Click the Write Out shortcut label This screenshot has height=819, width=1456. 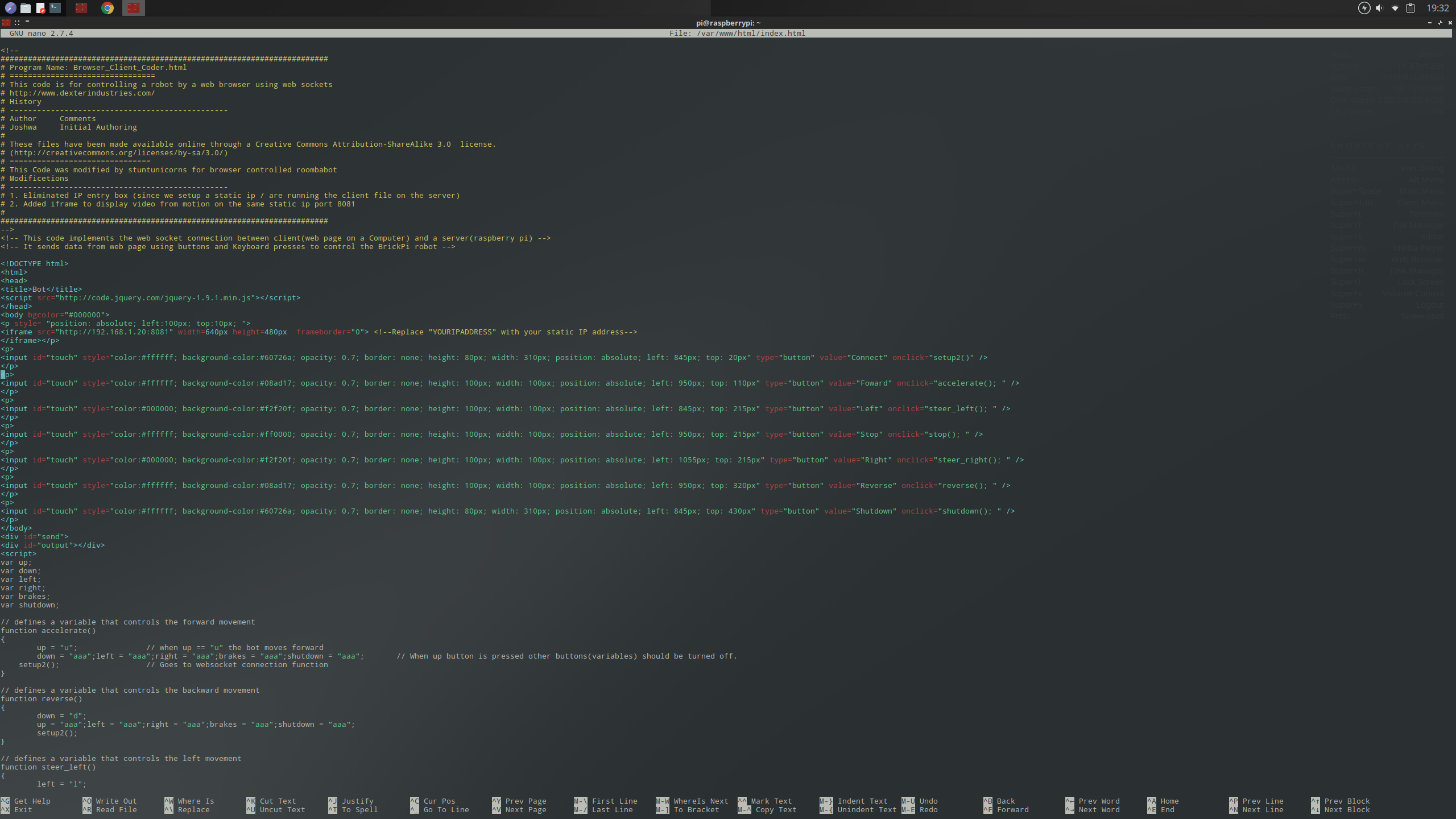tap(116, 801)
